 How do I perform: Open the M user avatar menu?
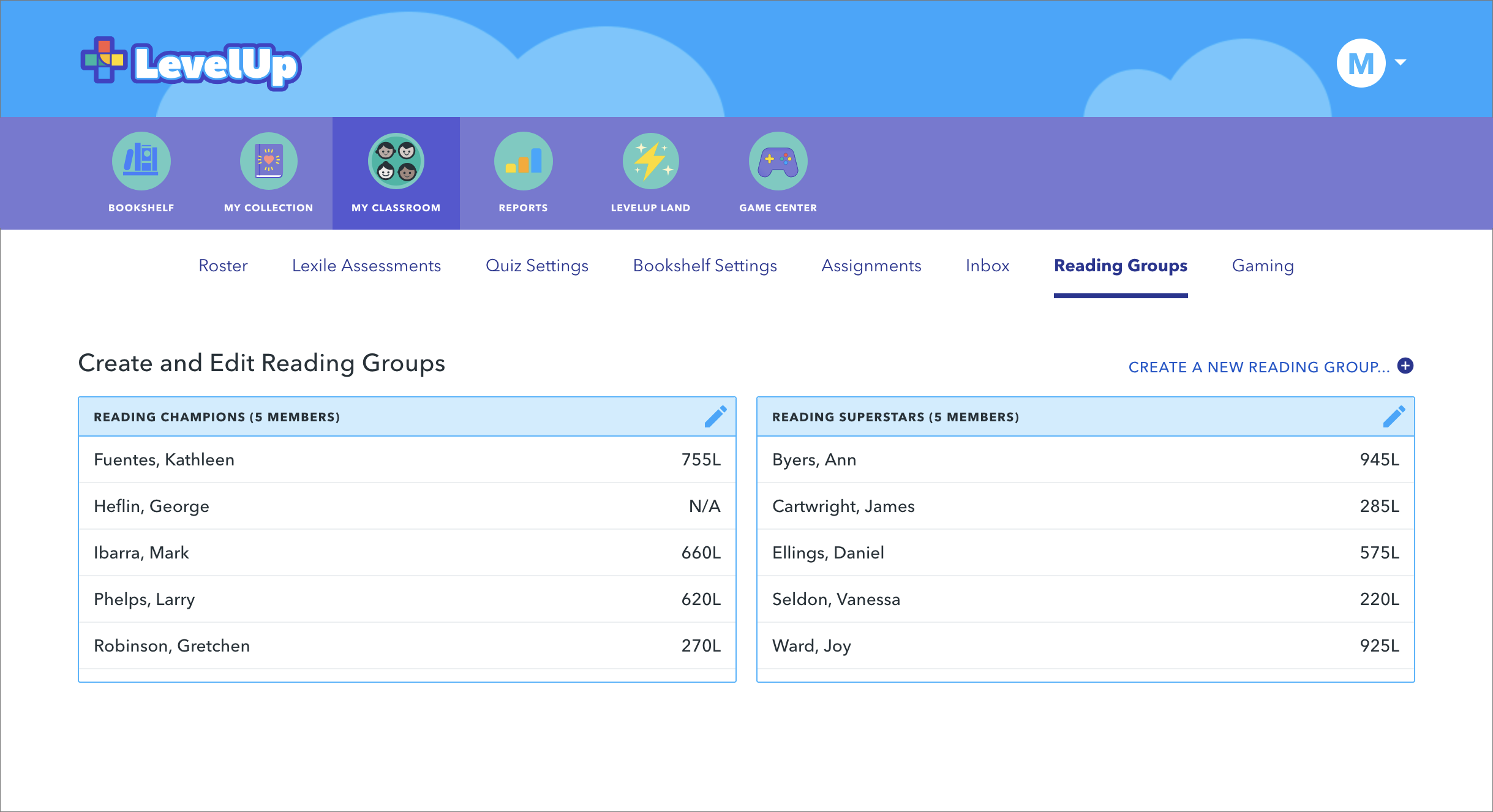tap(1361, 63)
